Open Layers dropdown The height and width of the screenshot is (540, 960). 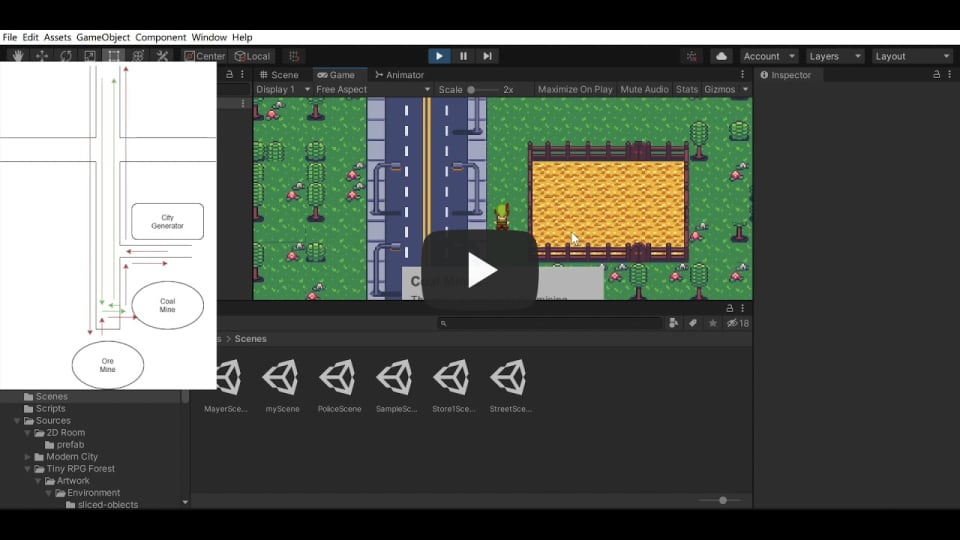tap(834, 56)
